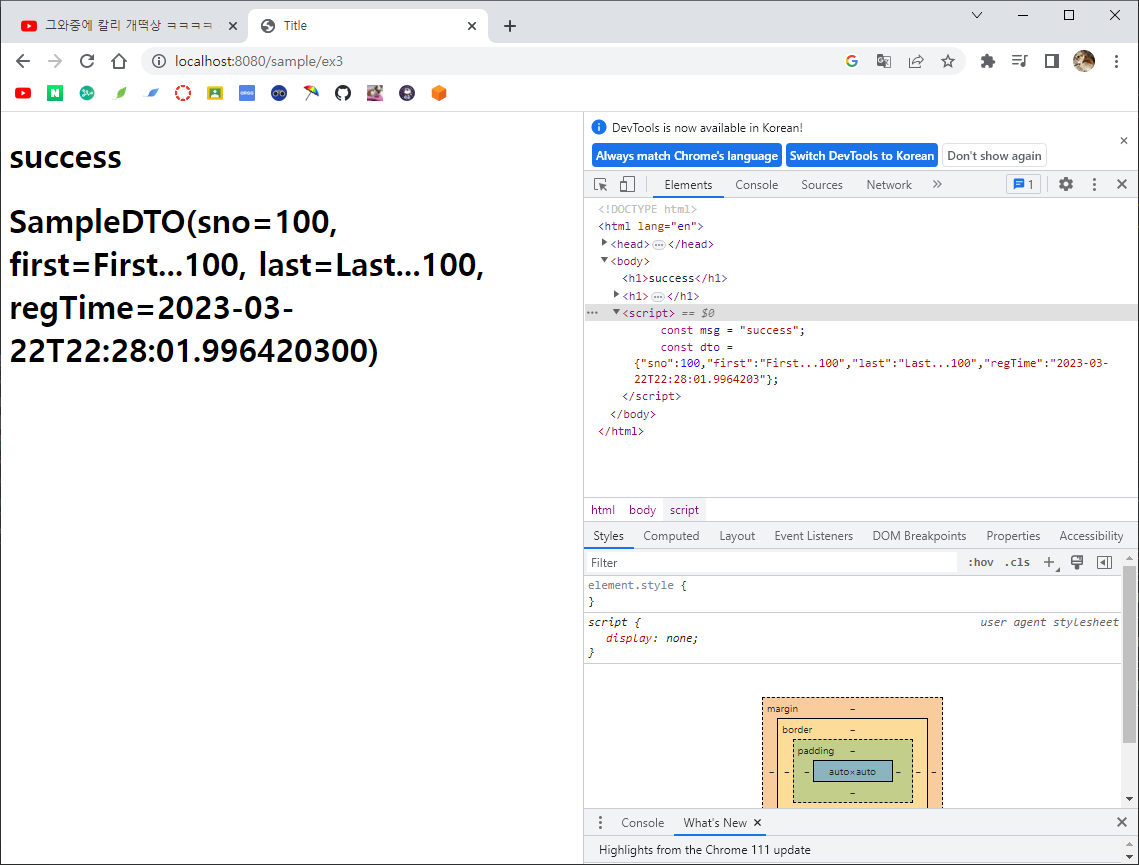This screenshot has height=865, width=1139.
Task: Click Always match Chrome's language
Action: click(686, 155)
